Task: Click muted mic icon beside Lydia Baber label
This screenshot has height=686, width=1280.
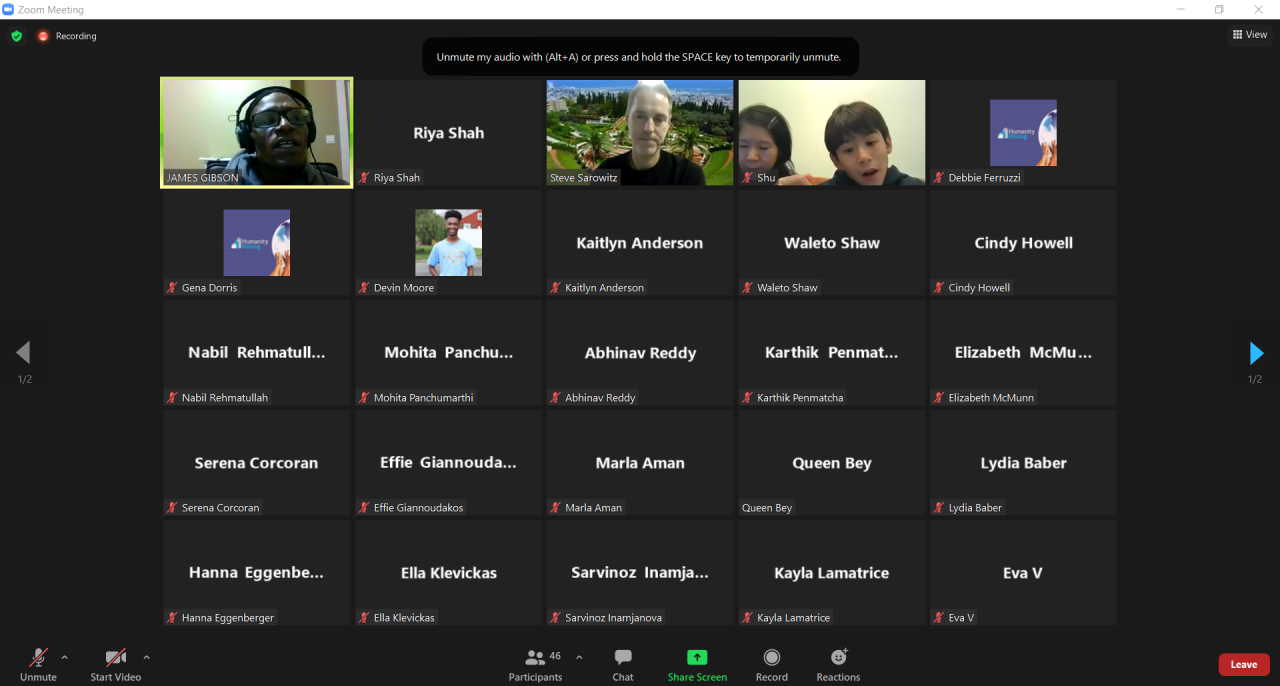Action: (x=940, y=507)
